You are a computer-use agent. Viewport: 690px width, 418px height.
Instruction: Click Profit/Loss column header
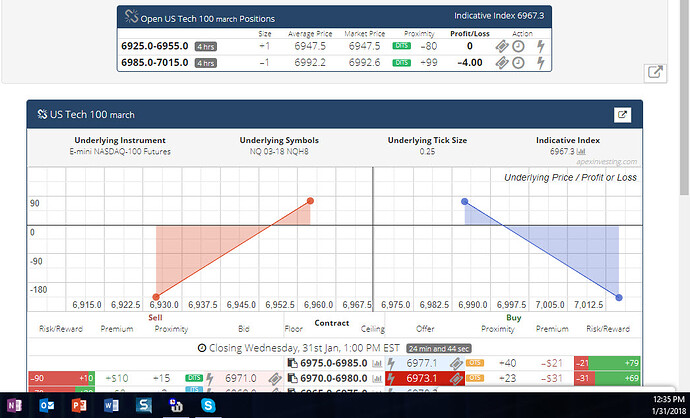(470, 33)
